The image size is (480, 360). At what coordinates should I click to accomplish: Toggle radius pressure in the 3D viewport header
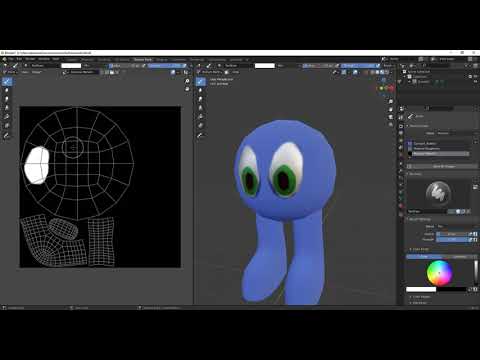coord(337,66)
